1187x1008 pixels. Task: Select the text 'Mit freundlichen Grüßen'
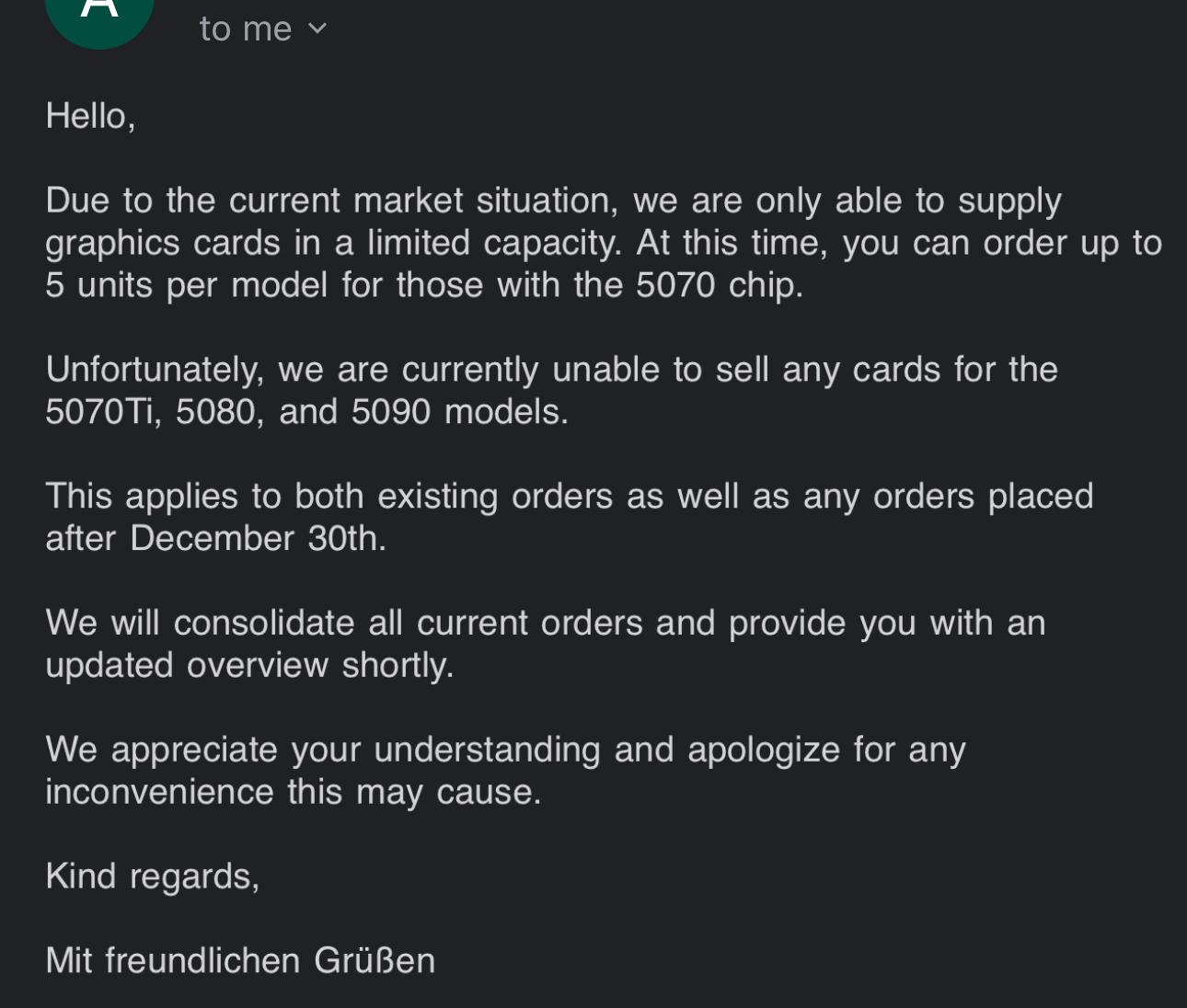(241, 960)
